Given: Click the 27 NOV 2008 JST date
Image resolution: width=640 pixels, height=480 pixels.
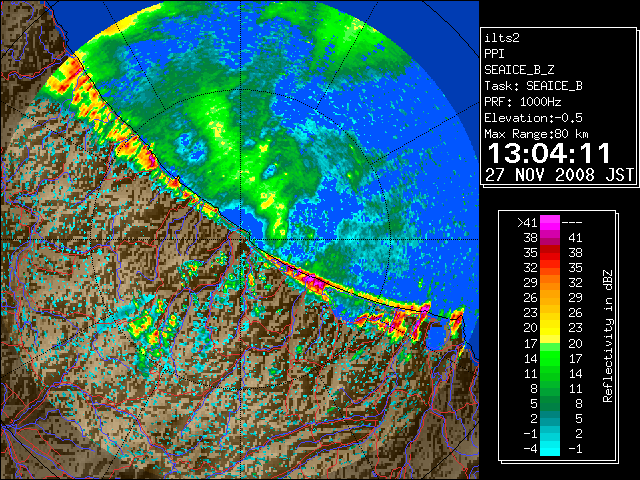Looking at the screenshot, I should coord(559,175).
